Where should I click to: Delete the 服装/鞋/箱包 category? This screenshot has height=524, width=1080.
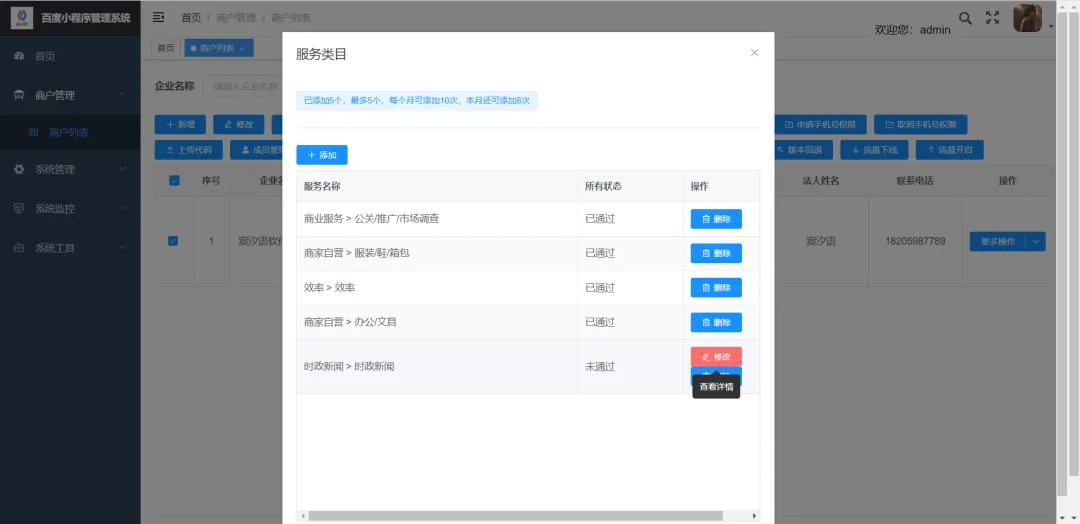coord(716,253)
